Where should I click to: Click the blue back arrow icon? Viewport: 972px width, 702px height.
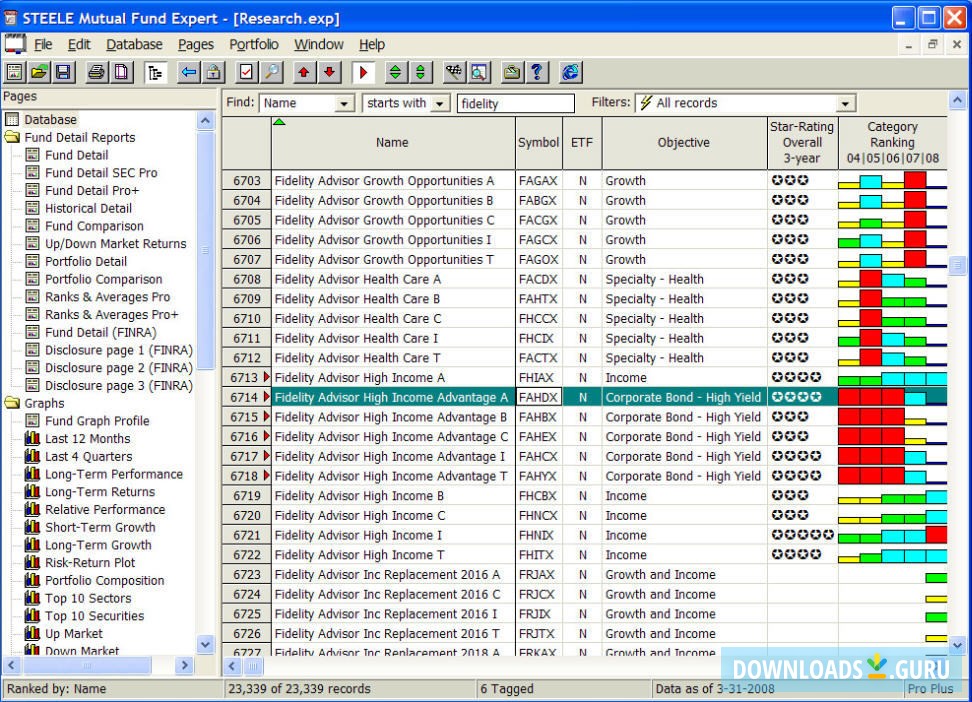(x=188, y=72)
